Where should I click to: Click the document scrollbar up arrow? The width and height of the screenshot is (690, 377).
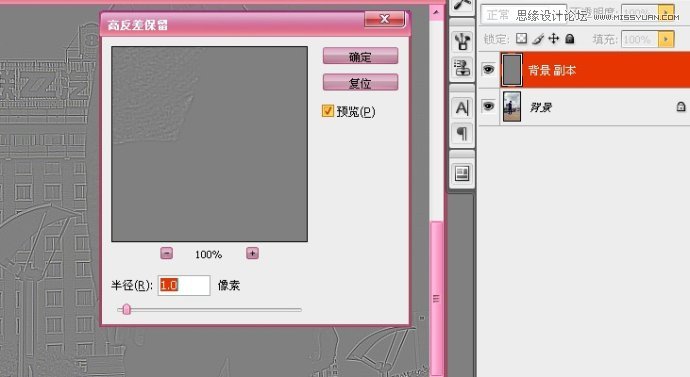pyautogui.click(x=436, y=12)
